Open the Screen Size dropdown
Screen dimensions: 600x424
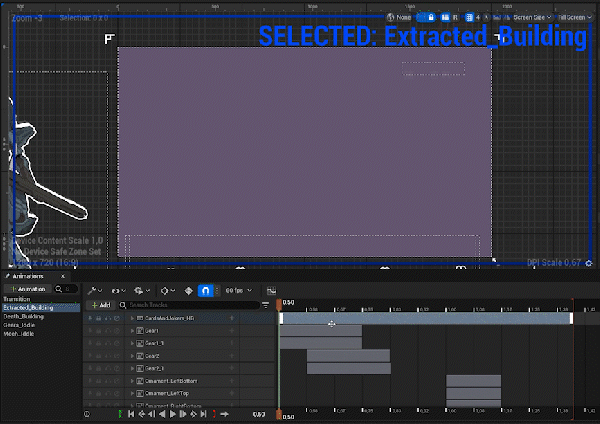[x=532, y=18]
